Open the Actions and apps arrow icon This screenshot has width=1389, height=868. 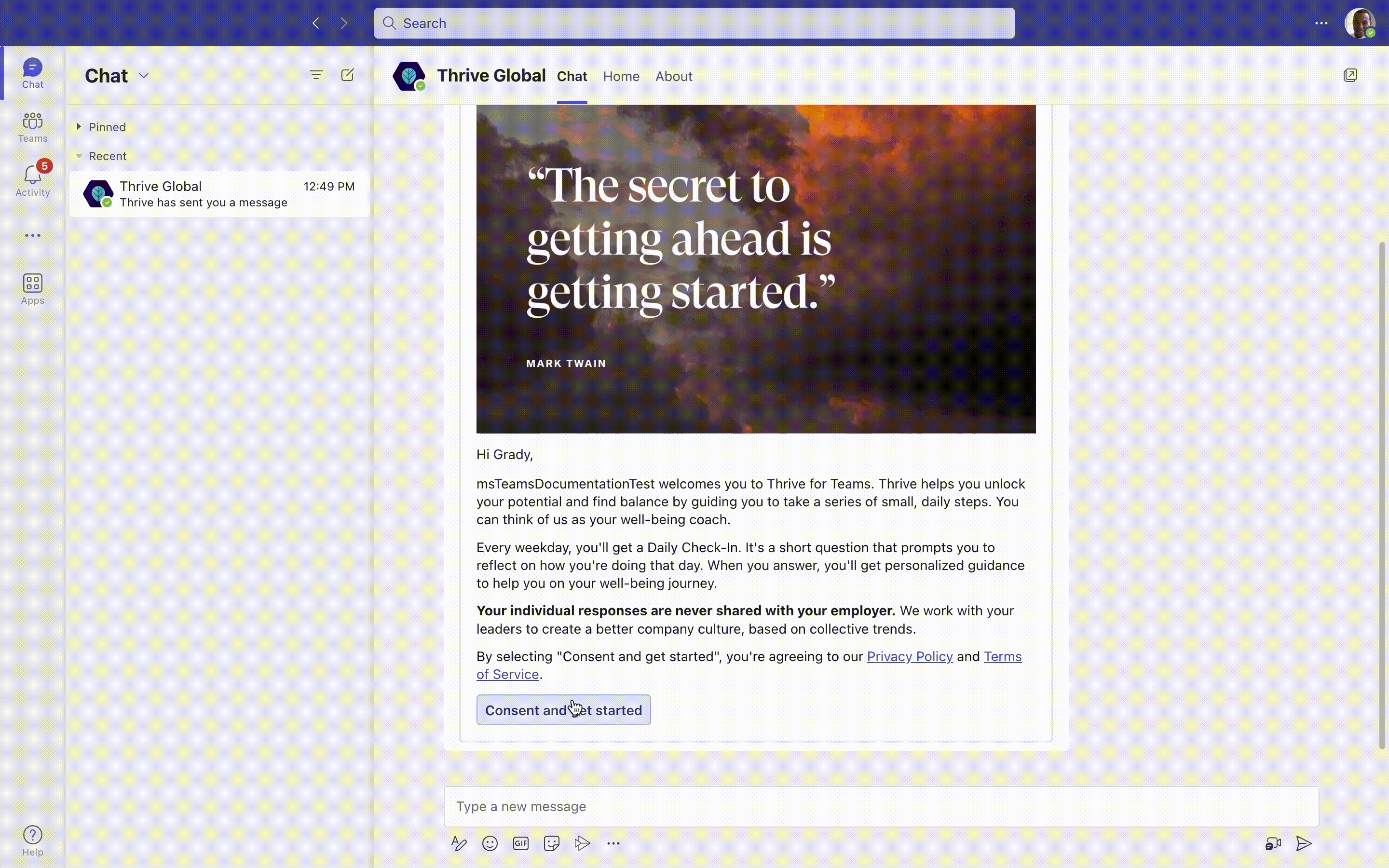point(583,843)
